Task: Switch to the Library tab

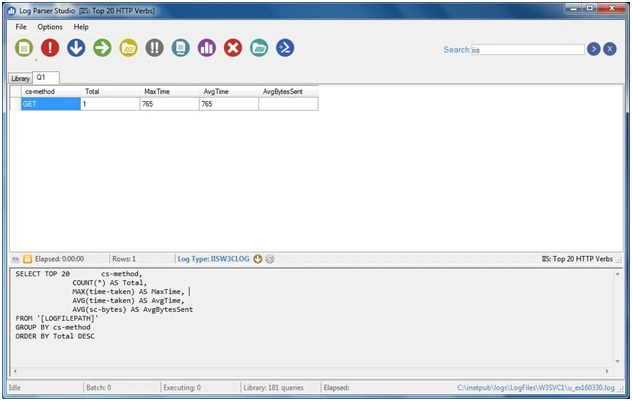Action: [20, 78]
